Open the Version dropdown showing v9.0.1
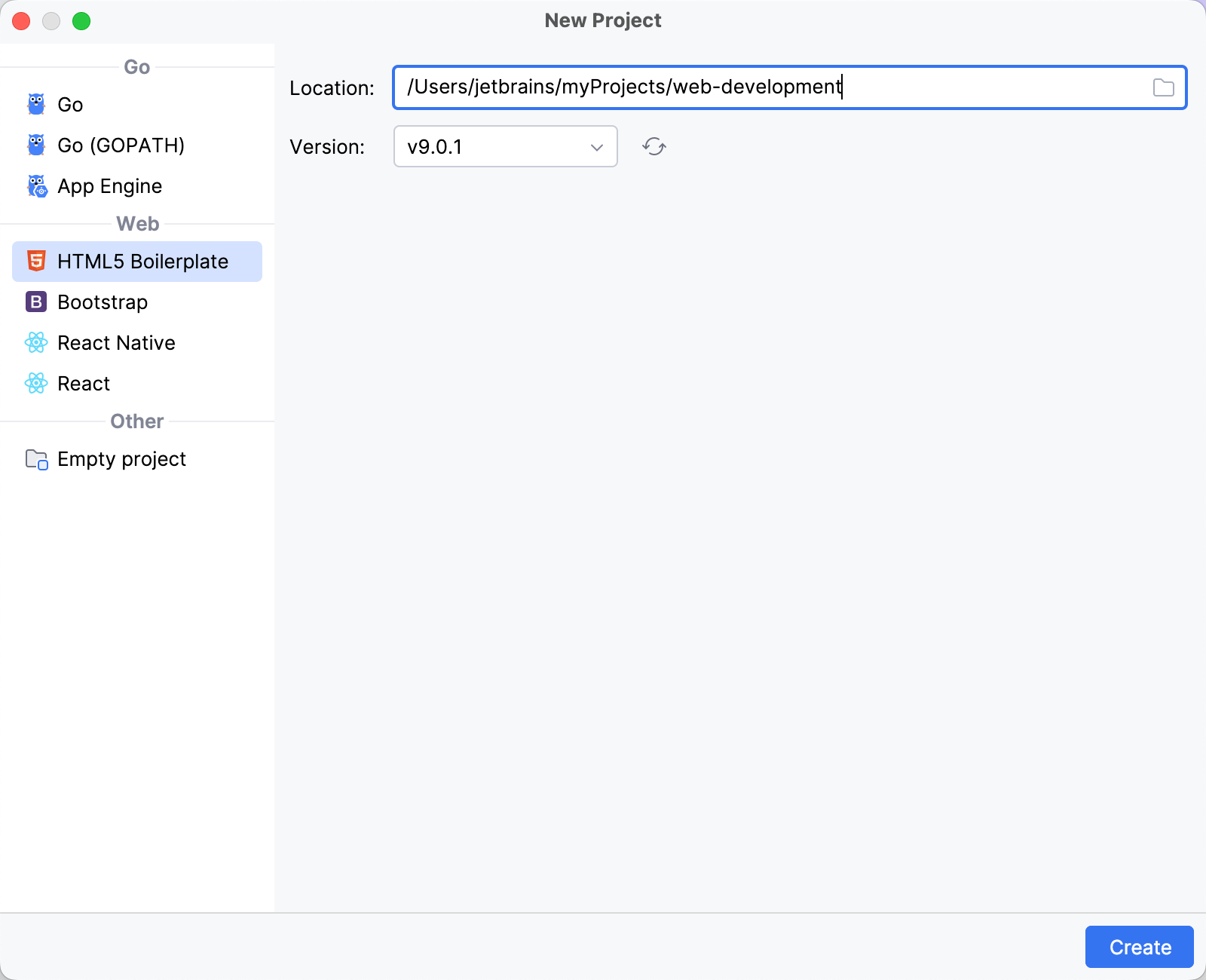Viewport: 1206px width, 980px height. click(505, 146)
